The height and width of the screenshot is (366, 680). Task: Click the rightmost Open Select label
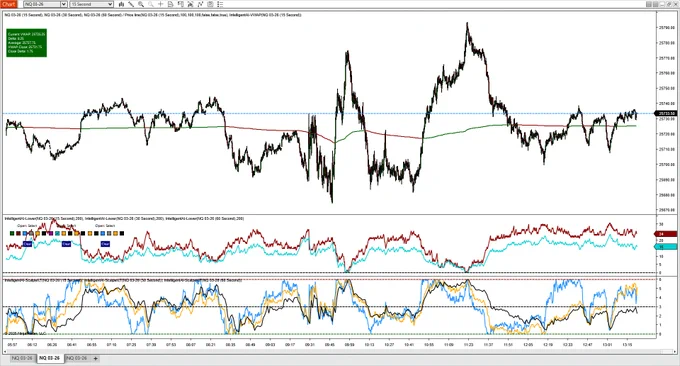coord(105,226)
